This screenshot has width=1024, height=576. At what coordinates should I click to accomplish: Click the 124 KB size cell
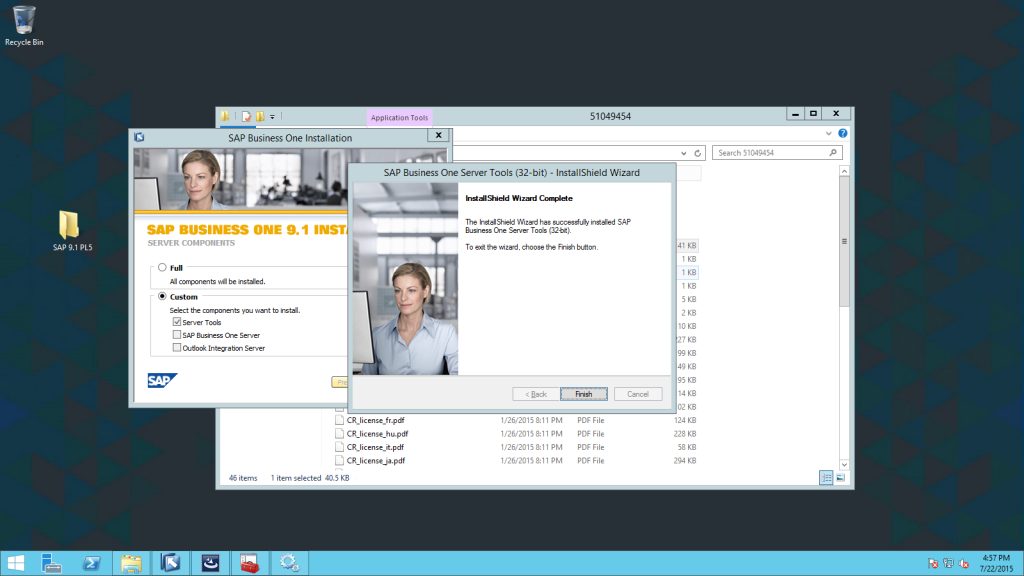(x=685, y=421)
